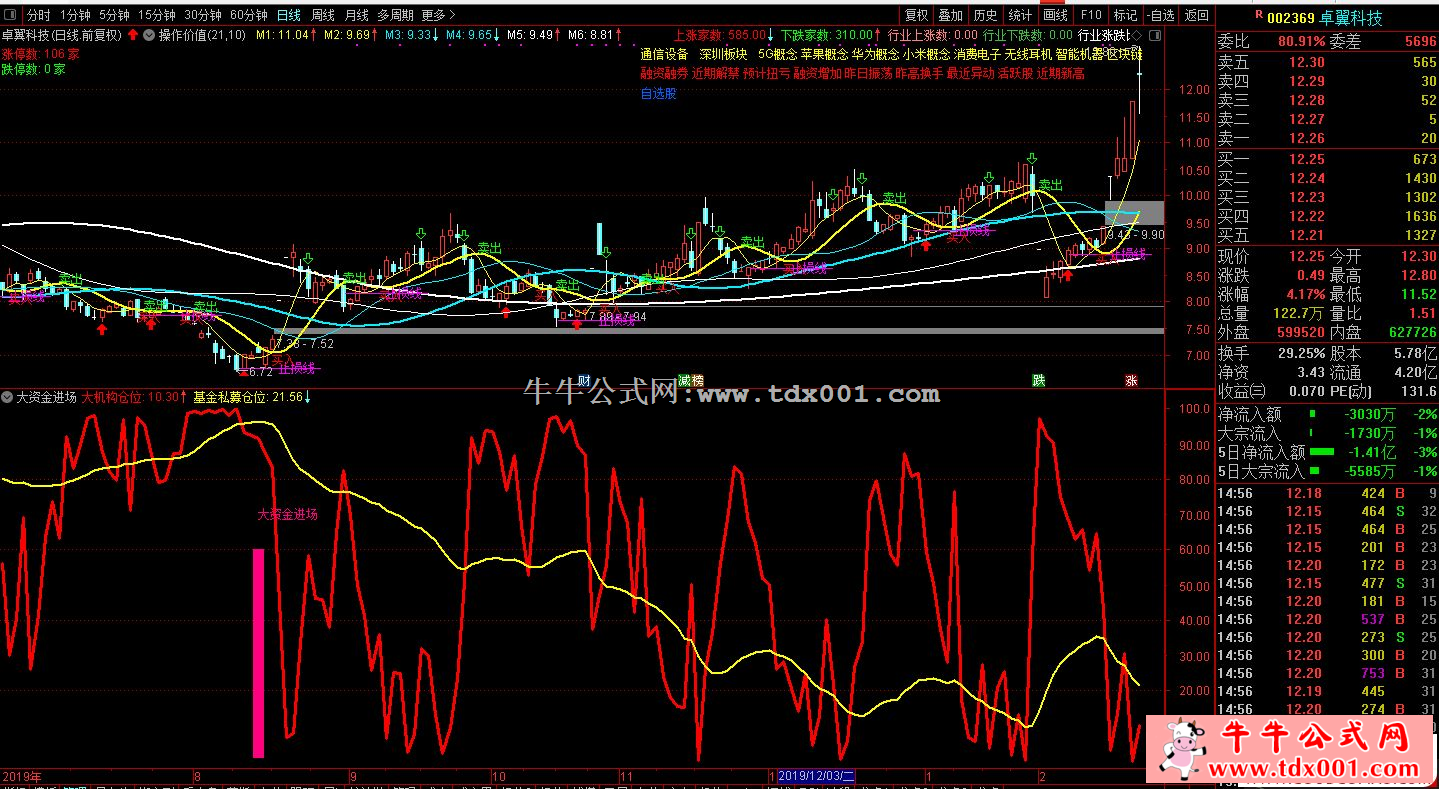1439x789 pixels.
Task: Click the panel layout icon at top-left
Action: (x=9, y=15)
